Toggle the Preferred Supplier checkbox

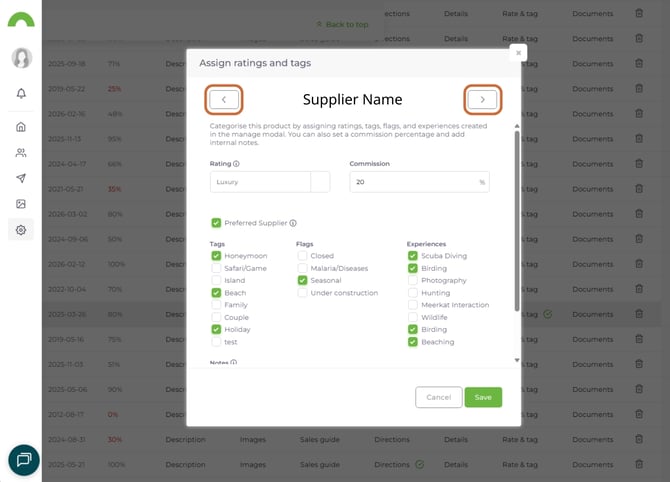pos(216,223)
